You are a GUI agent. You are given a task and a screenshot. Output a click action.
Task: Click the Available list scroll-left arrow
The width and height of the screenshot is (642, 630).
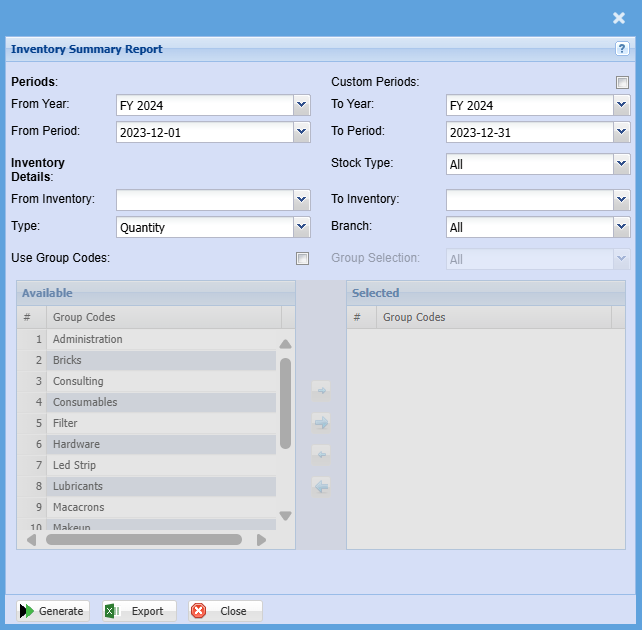click(x=32, y=540)
